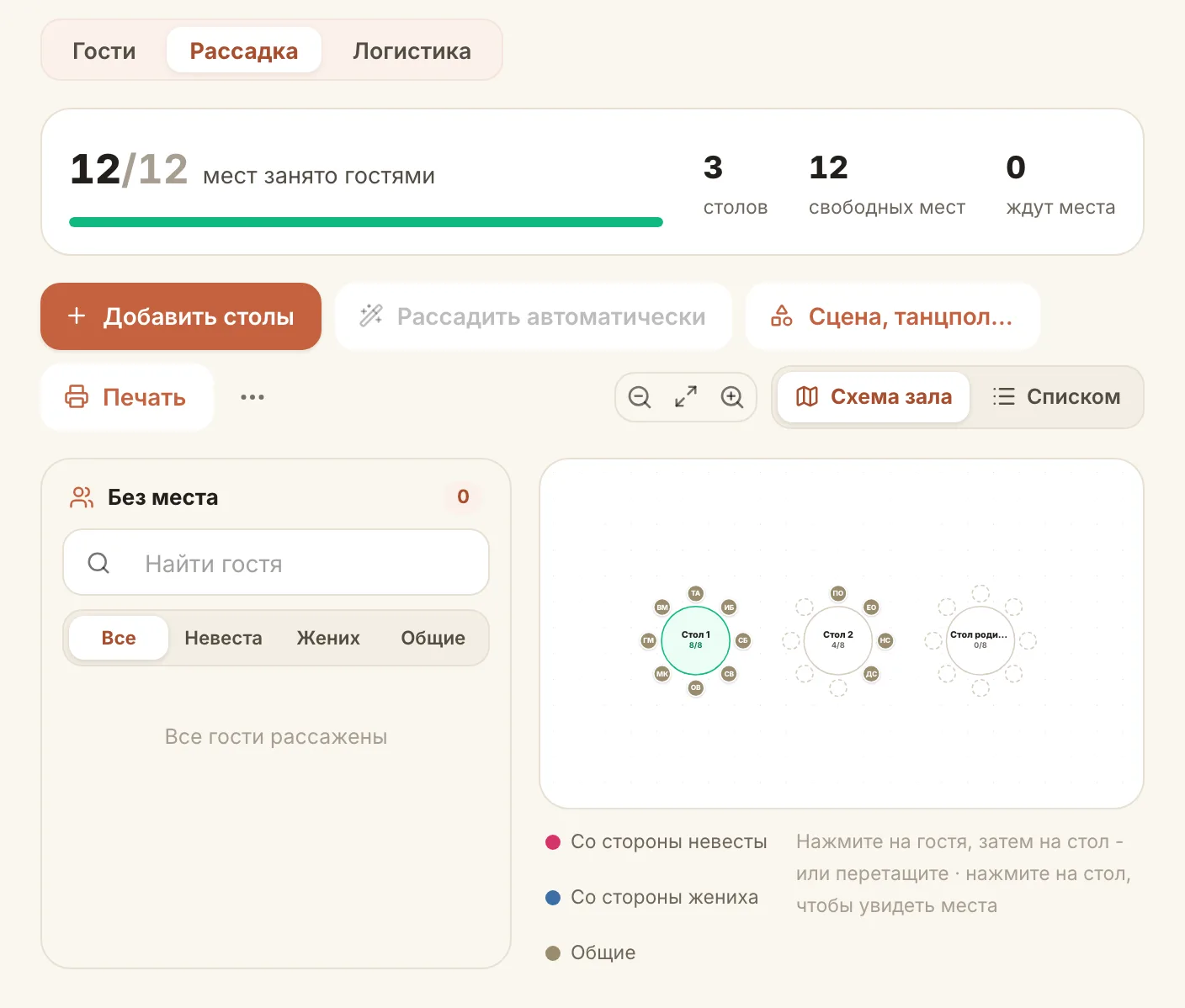
Task: Select guest seat ПО at Стол 2
Action: point(838,593)
